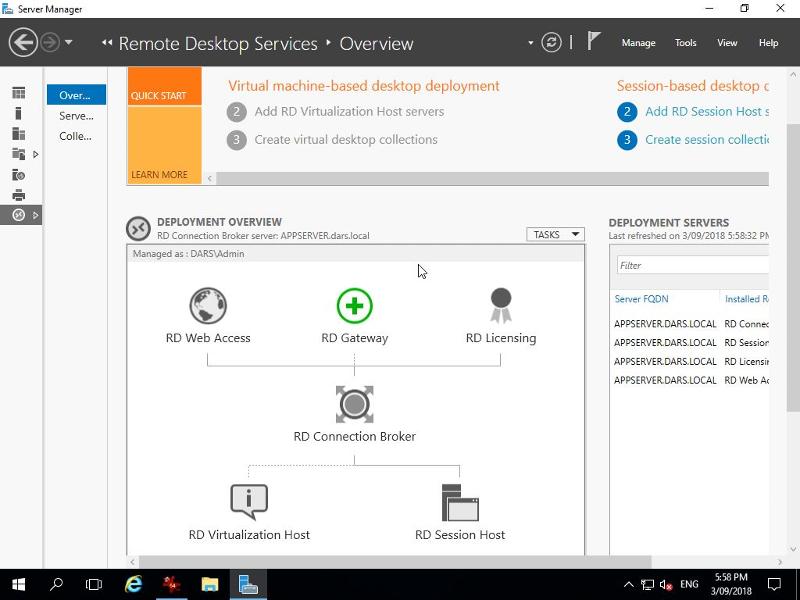Open the taskbar search icon

point(56,584)
